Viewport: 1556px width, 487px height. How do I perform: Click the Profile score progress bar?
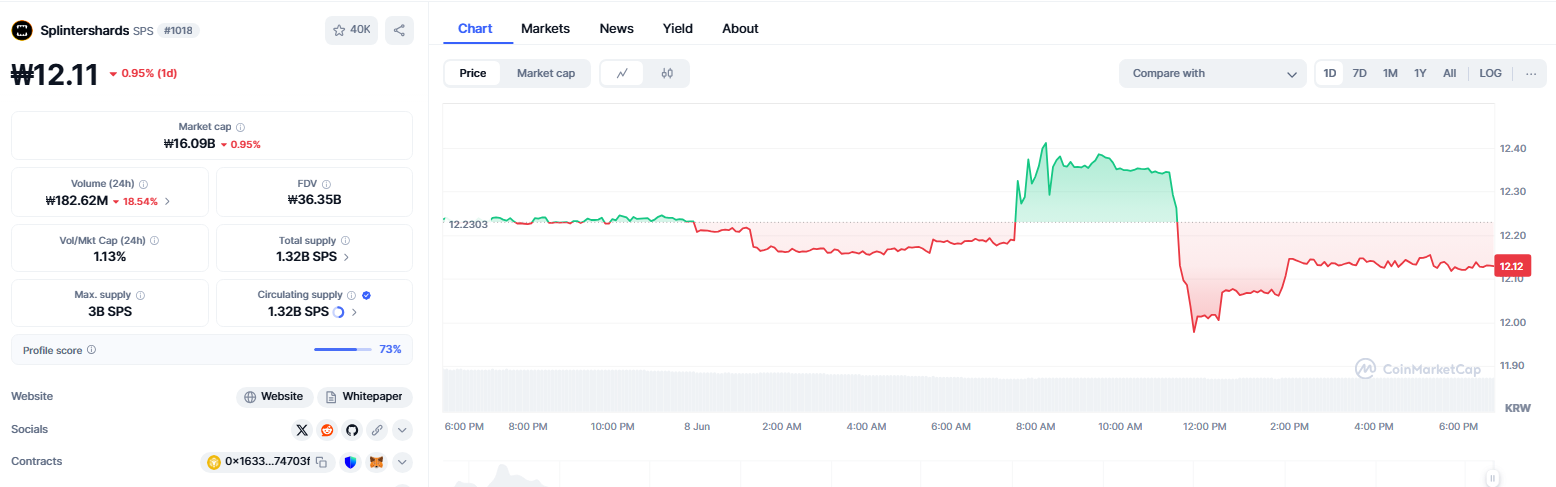pyautogui.click(x=342, y=350)
